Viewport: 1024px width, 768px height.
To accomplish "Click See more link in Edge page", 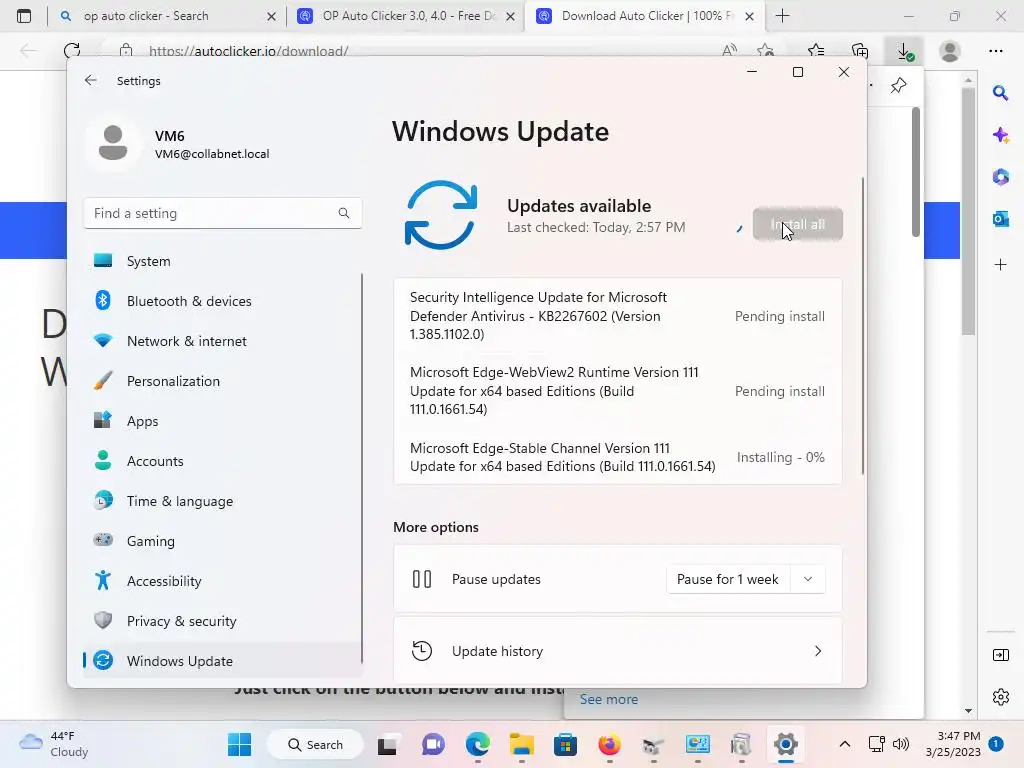I will [x=609, y=699].
